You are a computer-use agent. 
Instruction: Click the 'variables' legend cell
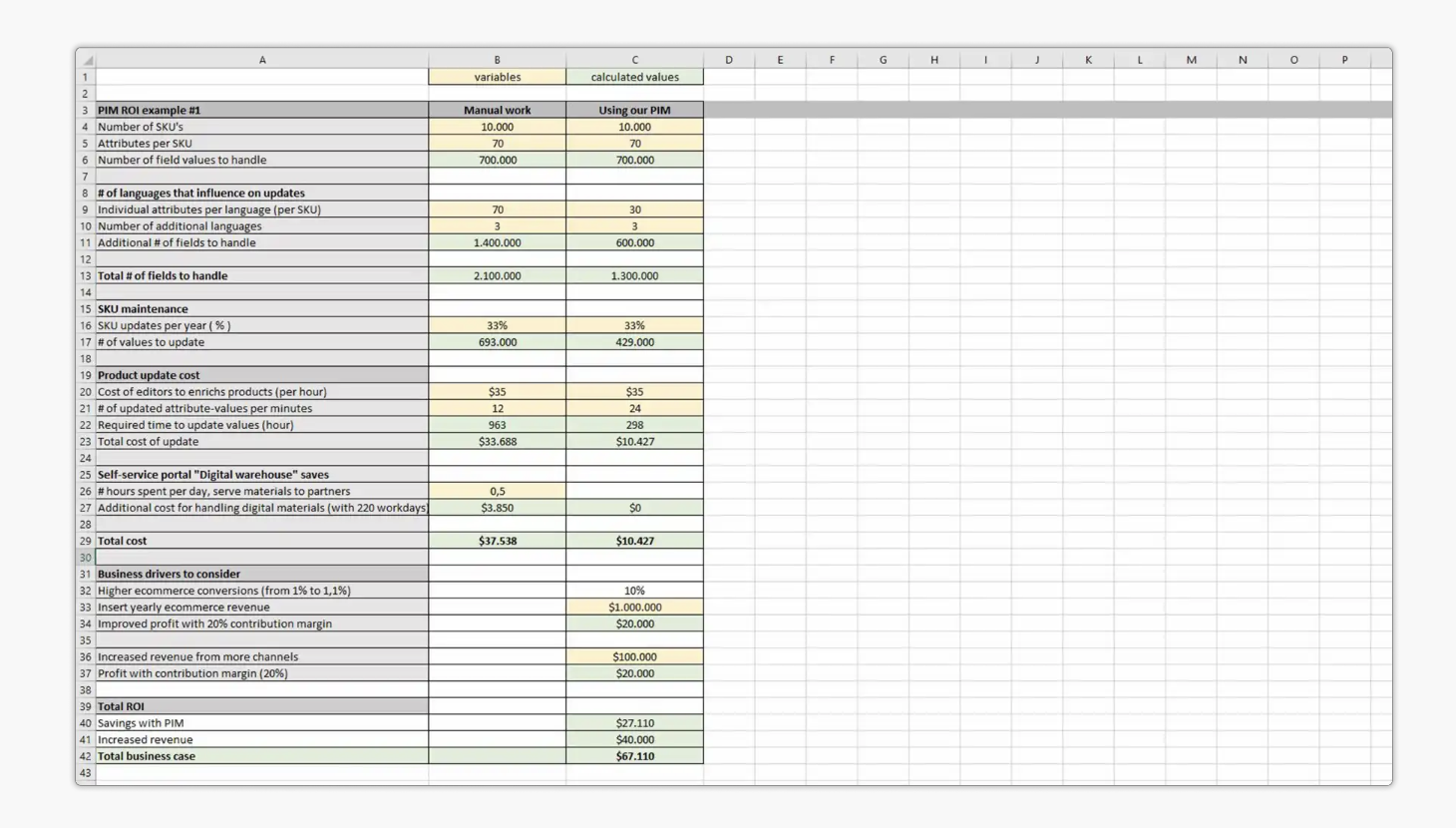coord(497,77)
